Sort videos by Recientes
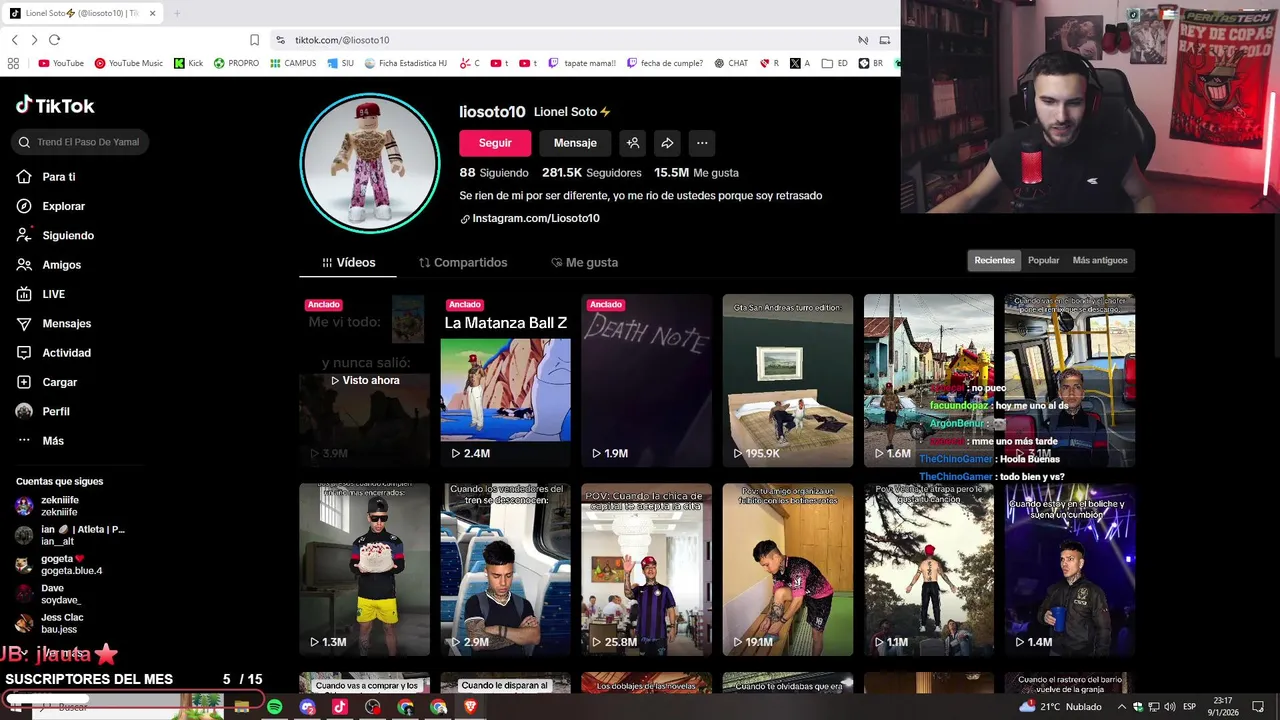The image size is (1280, 720). (995, 260)
